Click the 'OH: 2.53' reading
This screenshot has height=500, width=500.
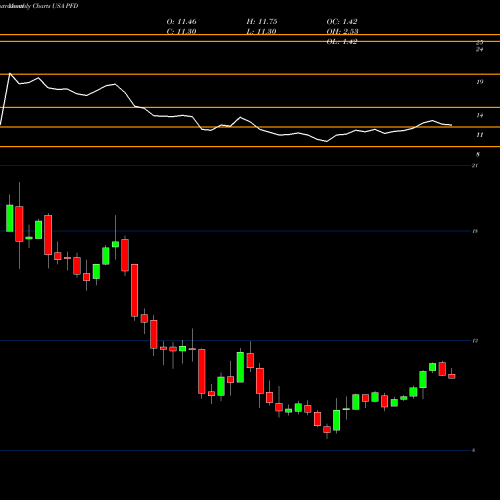point(342,31)
